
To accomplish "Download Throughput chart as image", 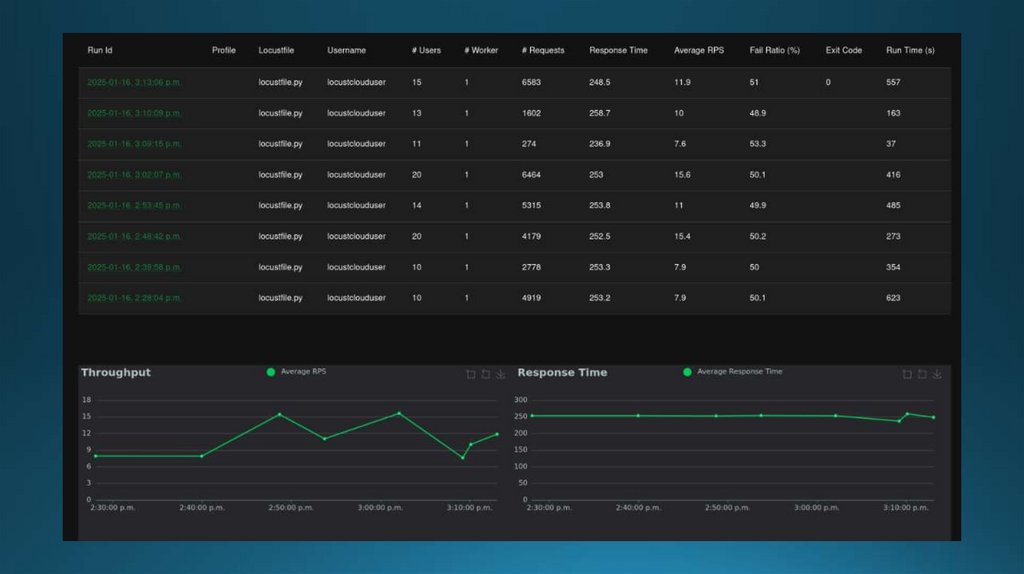I will click(x=501, y=374).
